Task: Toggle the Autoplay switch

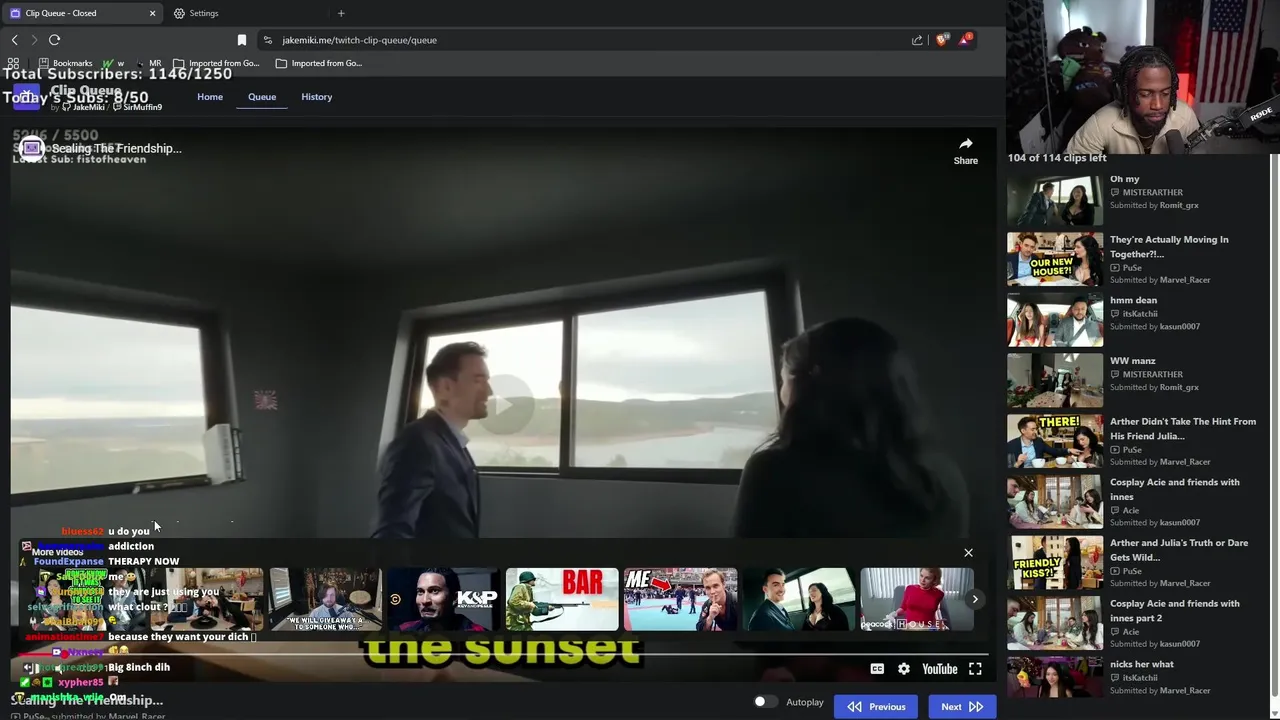Action: 765,702
